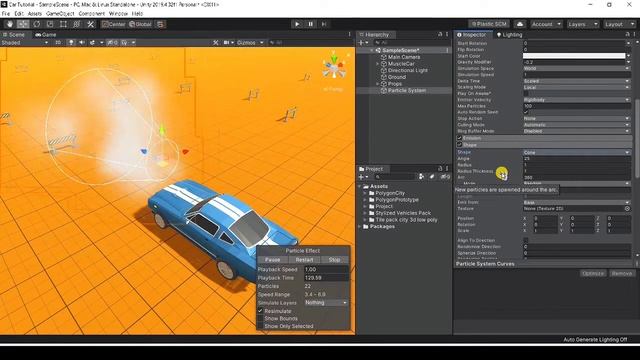Open search by label icon in Project
The image size is (640, 360).
tap(432, 177)
